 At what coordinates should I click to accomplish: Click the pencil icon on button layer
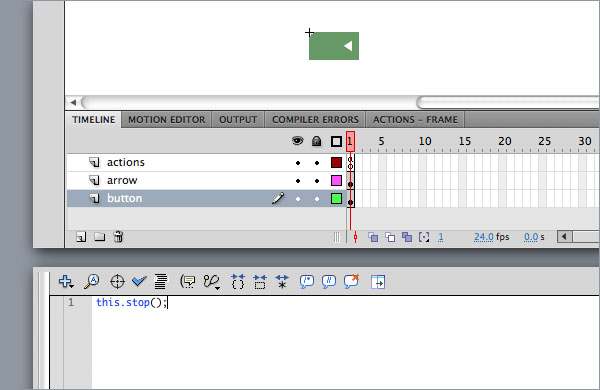tap(278, 198)
